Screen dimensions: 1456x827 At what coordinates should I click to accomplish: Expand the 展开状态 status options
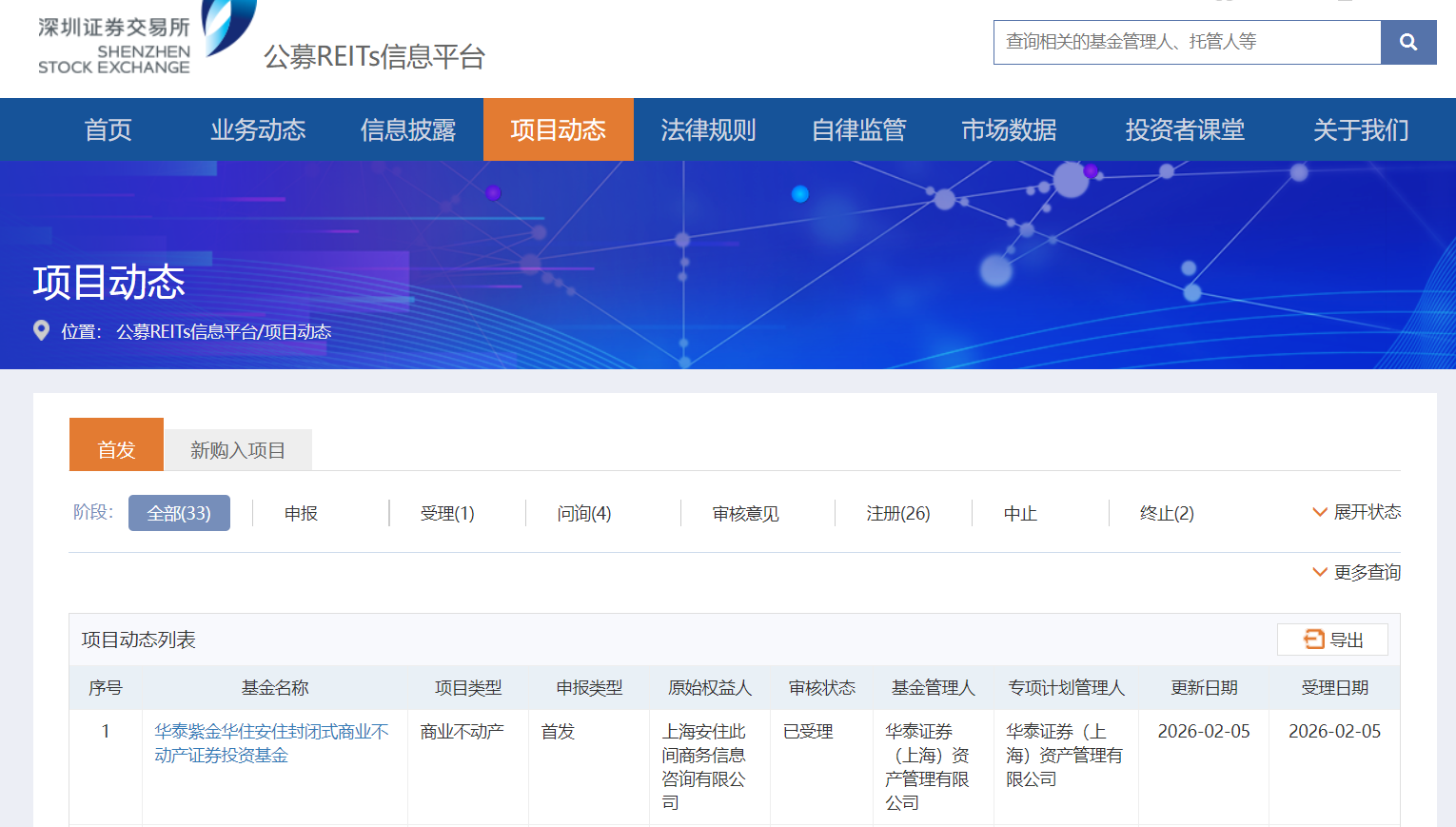point(1356,512)
